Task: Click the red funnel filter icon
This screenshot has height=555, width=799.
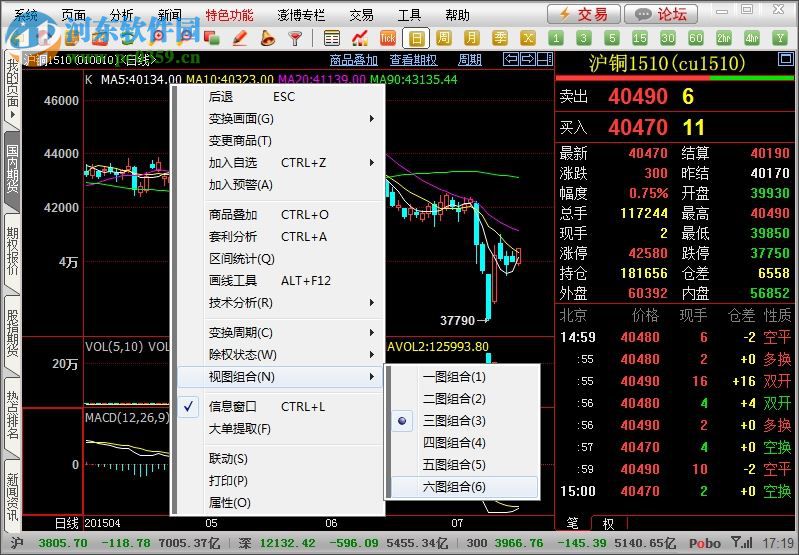Action: (295, 38)
